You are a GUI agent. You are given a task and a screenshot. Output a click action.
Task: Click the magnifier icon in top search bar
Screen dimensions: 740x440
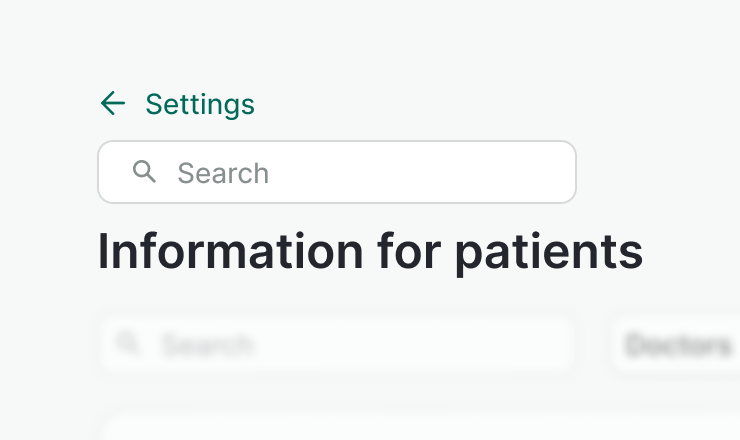(145, 172)
